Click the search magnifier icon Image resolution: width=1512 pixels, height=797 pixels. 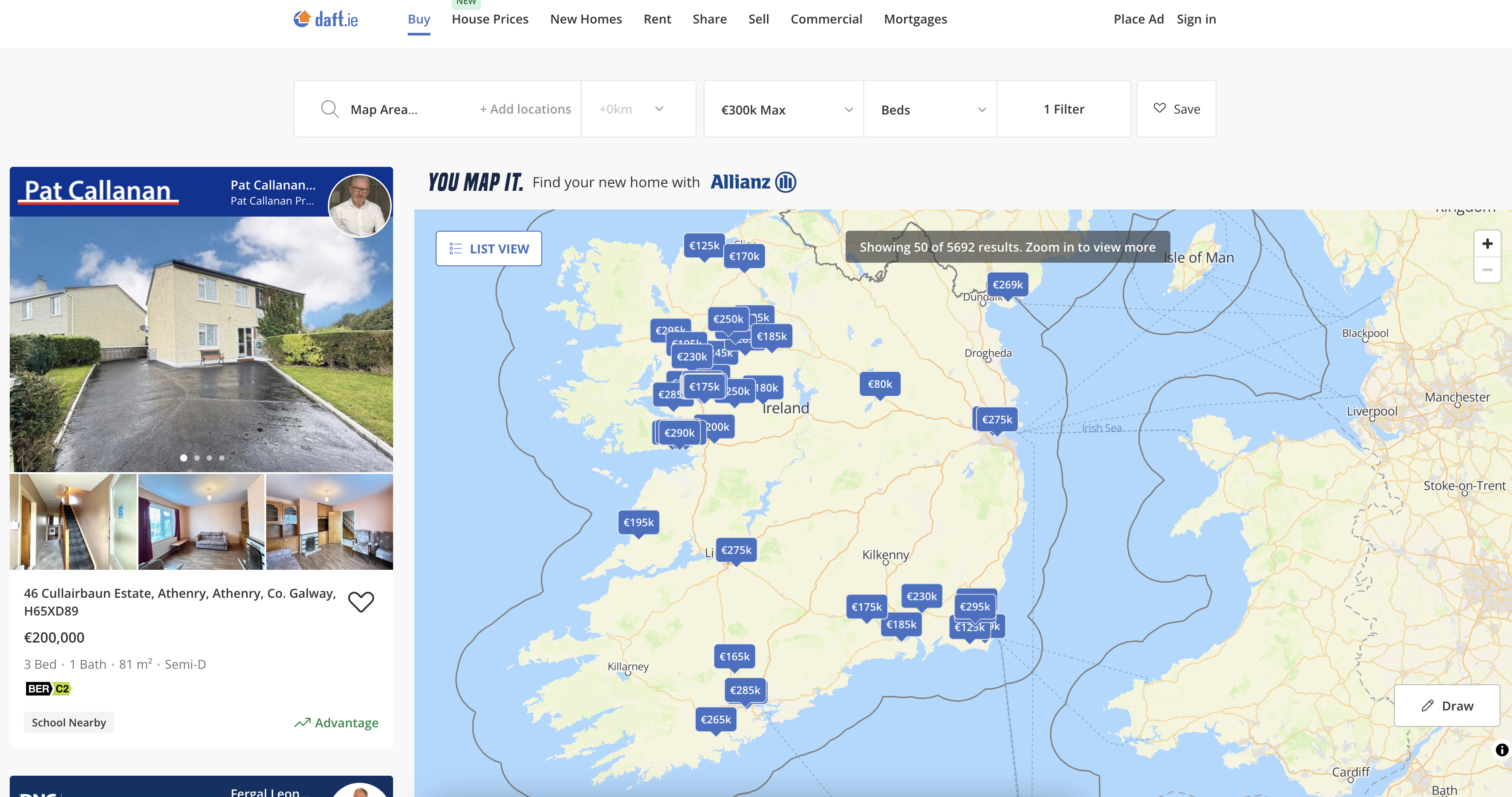pos(329,109)
